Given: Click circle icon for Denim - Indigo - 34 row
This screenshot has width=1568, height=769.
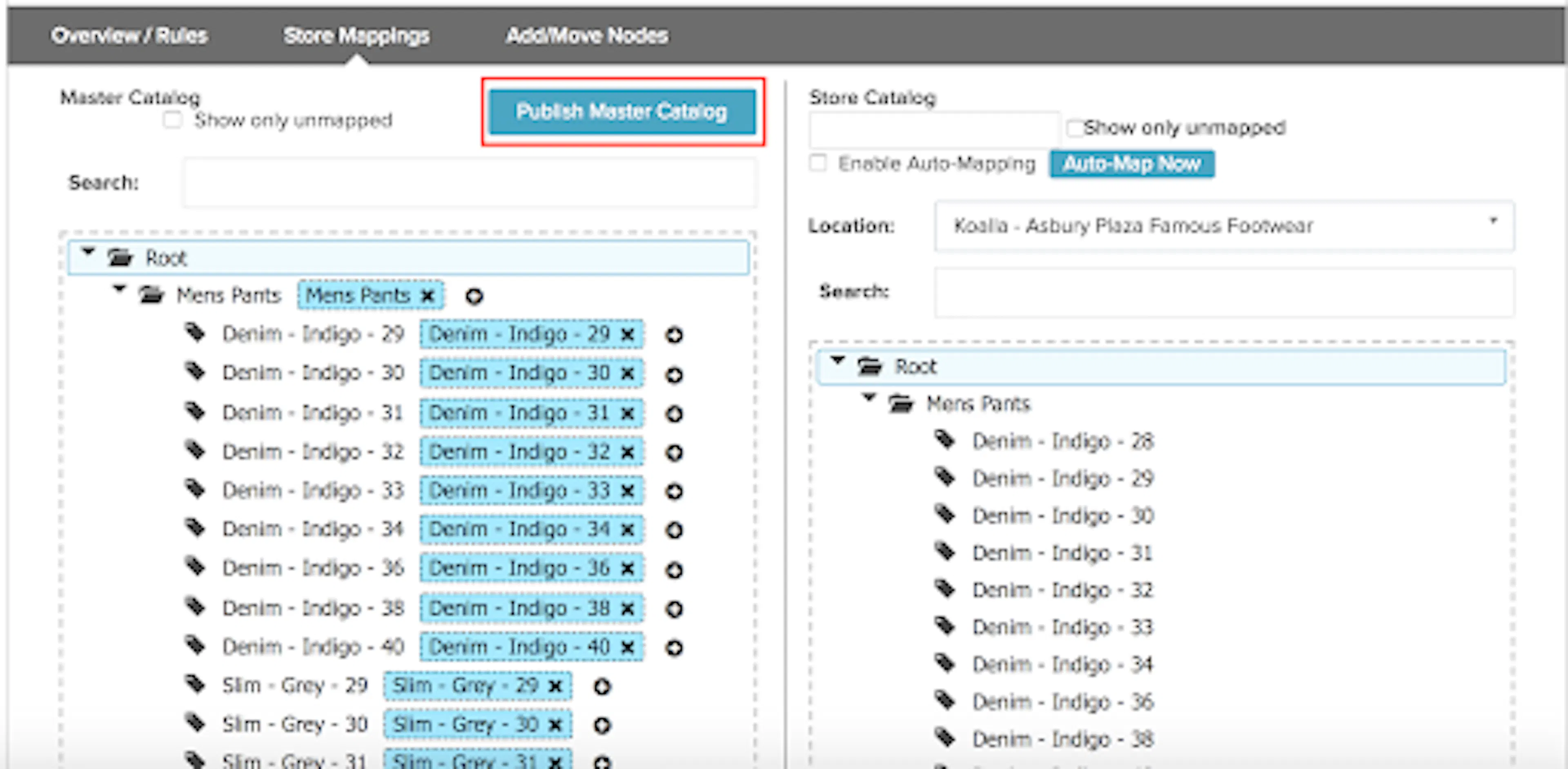Looking at the screenshot, I should click(x=674, y=531).
